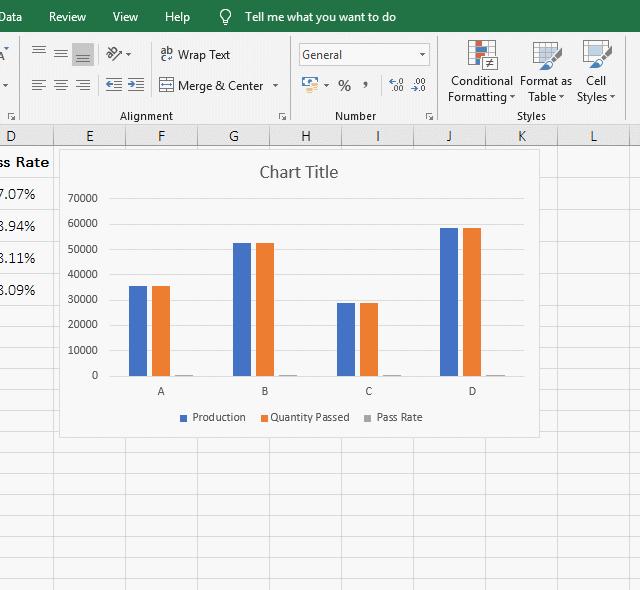The height and width of the screenshot is (590, 640).
Task: Click the Increase Indent icon
Action: pyautogui.click(x=136, y=86)
